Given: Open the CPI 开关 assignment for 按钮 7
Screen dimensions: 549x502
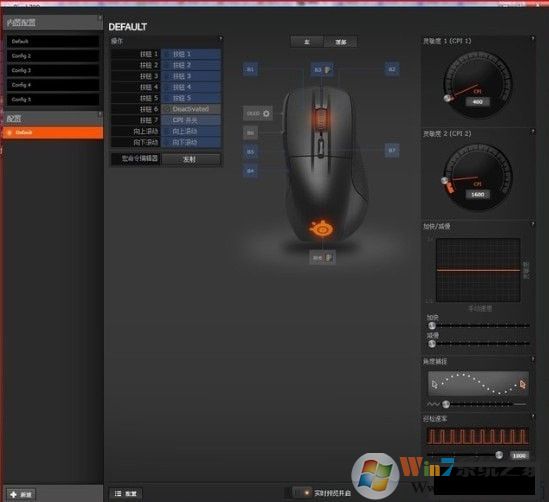Looking at the screenshot, I should coord(191,120).
